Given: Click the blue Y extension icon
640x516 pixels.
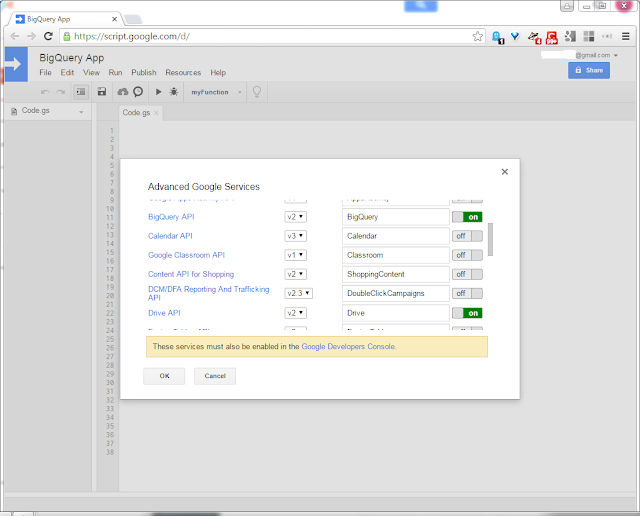Looking at the screenshot, I should point(515,37).
